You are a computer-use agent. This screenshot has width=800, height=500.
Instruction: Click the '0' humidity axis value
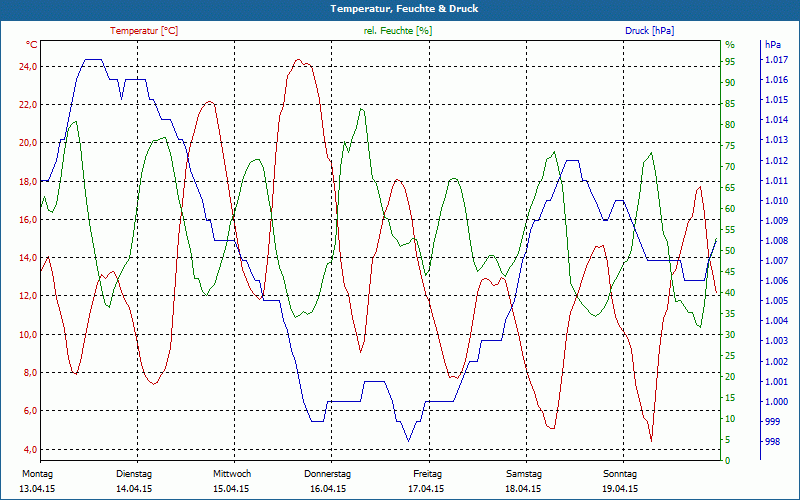728,460
